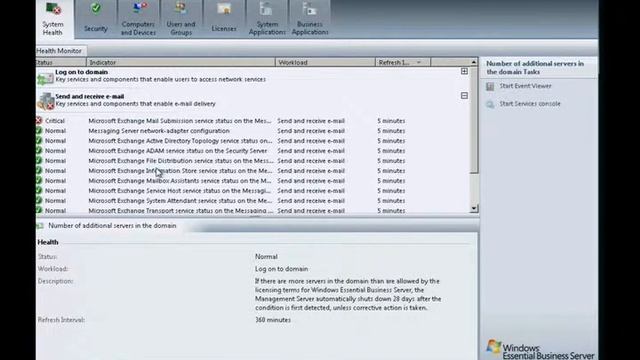The height and width of the screenshot is (360, 640).
Task: Select Exchange System Attendant service row
Action: (253, 201)
